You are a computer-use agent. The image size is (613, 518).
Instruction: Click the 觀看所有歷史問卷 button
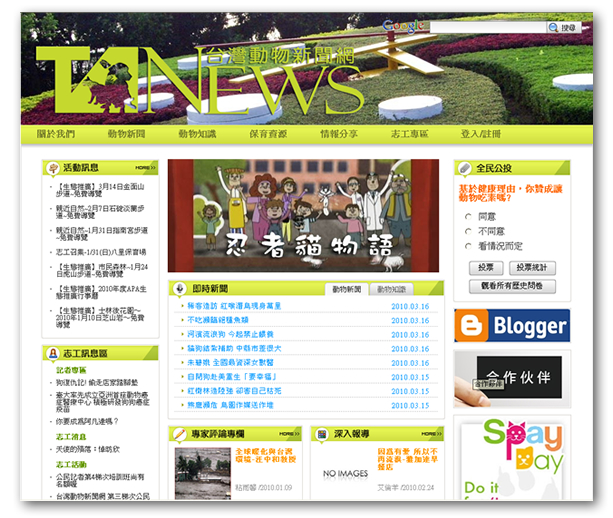click(x=512, y=286)
